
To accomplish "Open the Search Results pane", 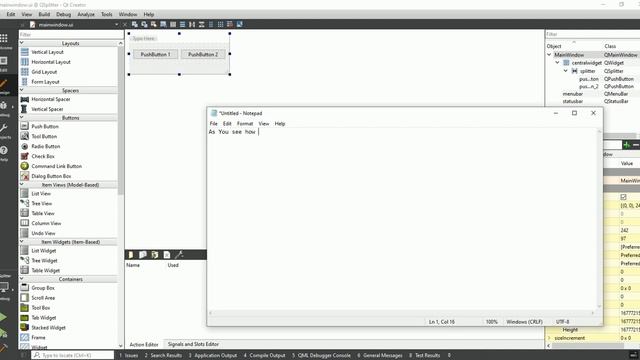I will (x=163, y=356).
